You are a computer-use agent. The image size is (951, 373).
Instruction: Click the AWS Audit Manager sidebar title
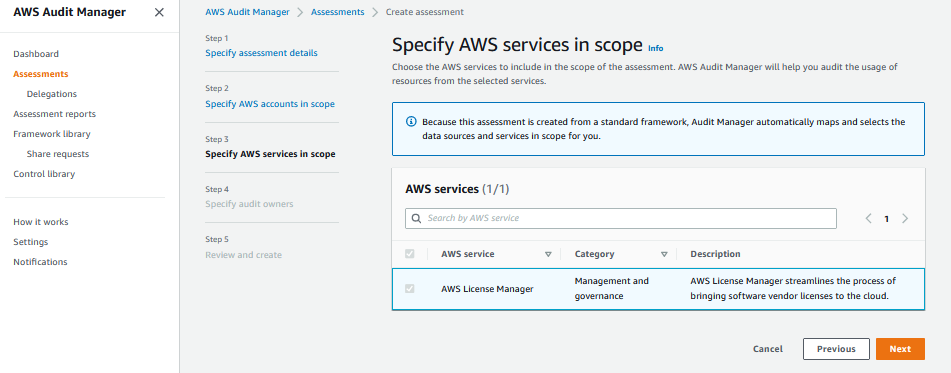point(70,12)
